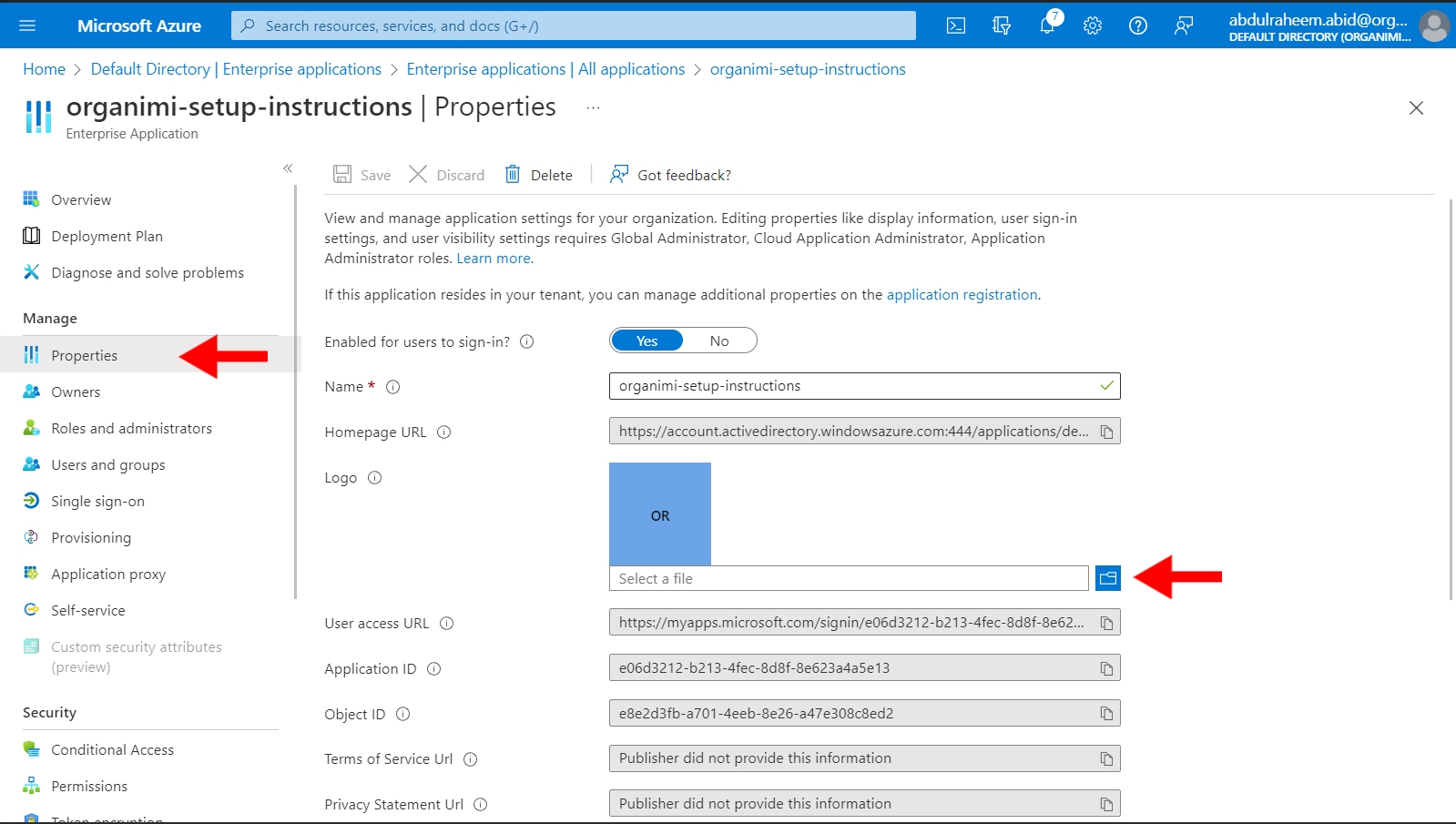1456x824 pixels.
Task: Click the help question mark icon
Action: point(1138,25)
